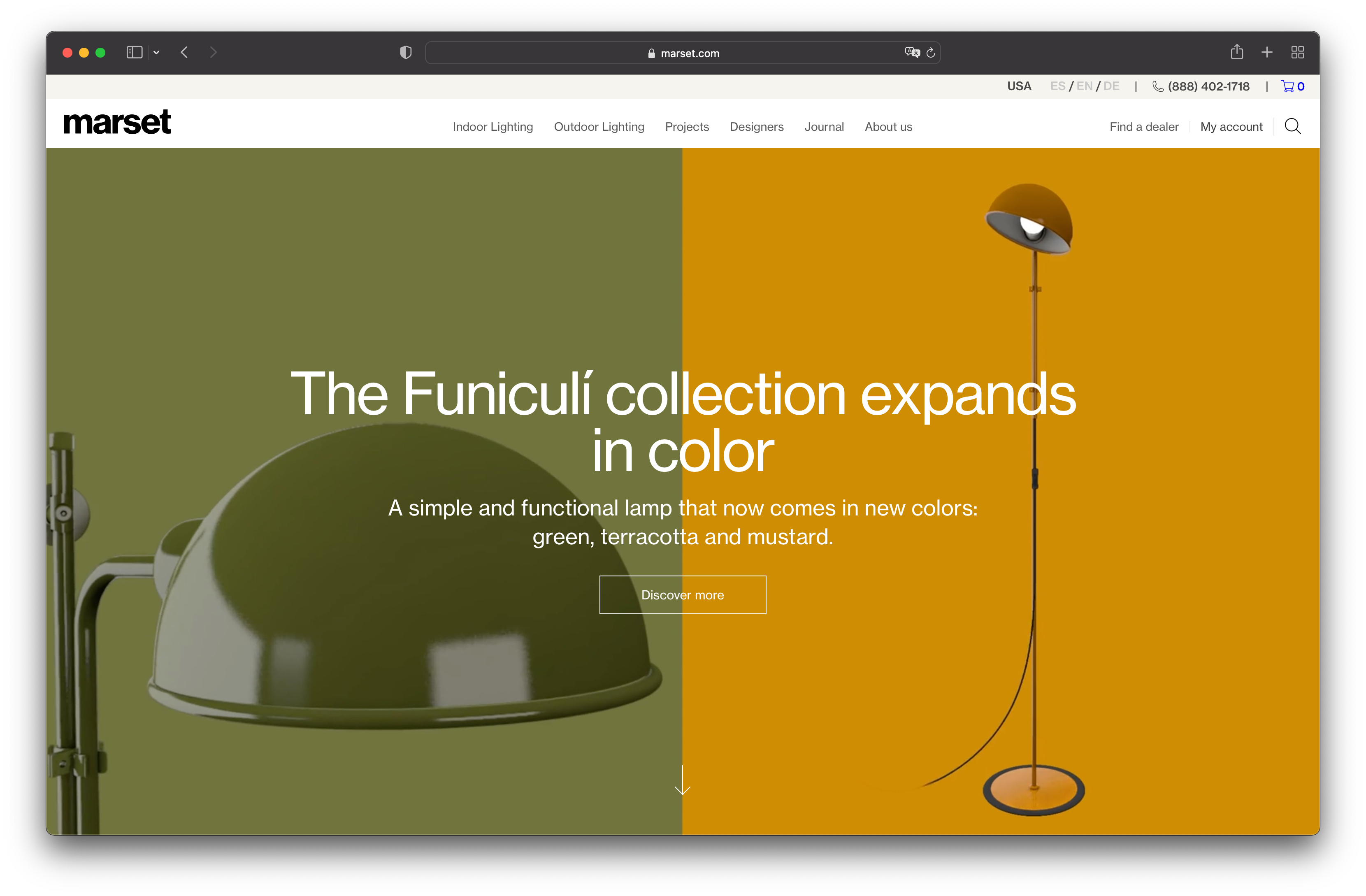
Task: Open the Indoor Lighting menu
Action: click(493, 127)
